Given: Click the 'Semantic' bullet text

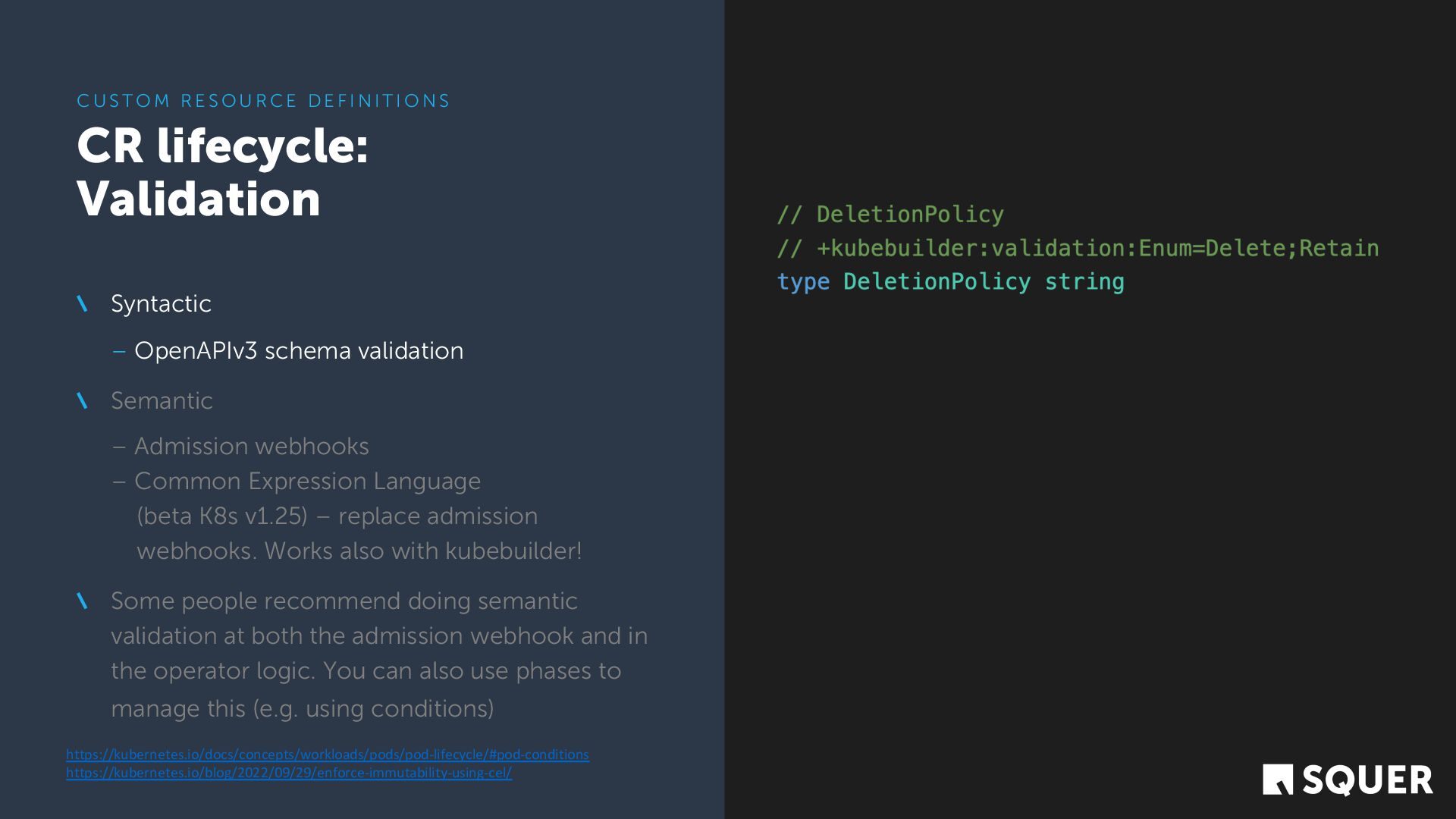Looking at the screenshot, I should [x=162, y=401].
